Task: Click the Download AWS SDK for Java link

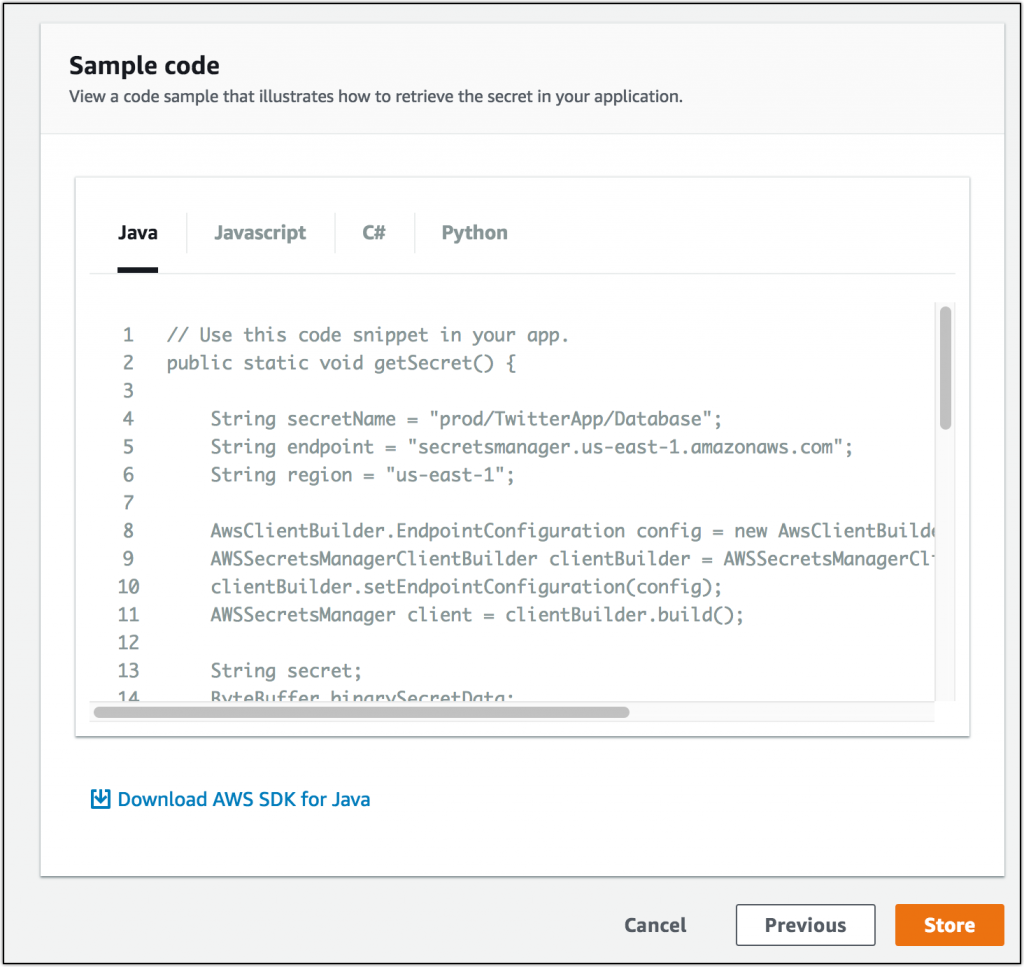Action: tap(244, 799)
